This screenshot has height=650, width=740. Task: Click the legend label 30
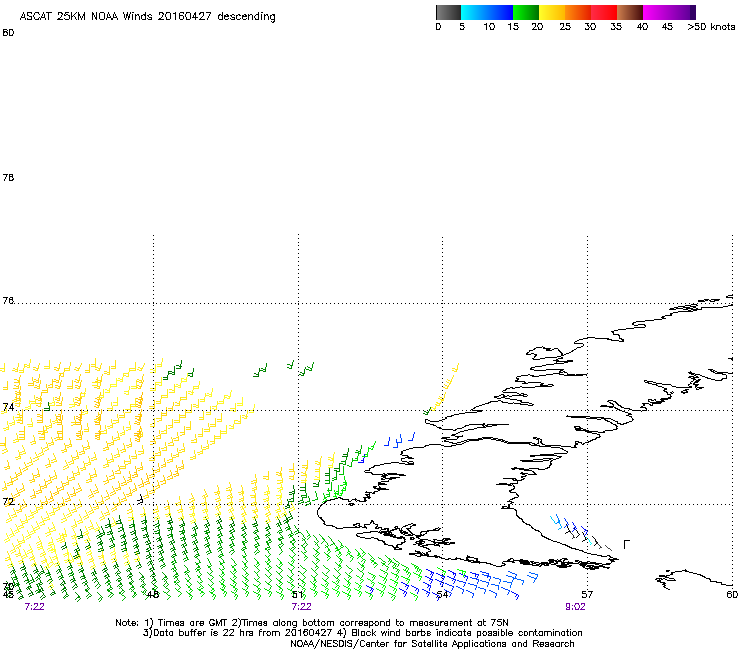coord(590,27)
